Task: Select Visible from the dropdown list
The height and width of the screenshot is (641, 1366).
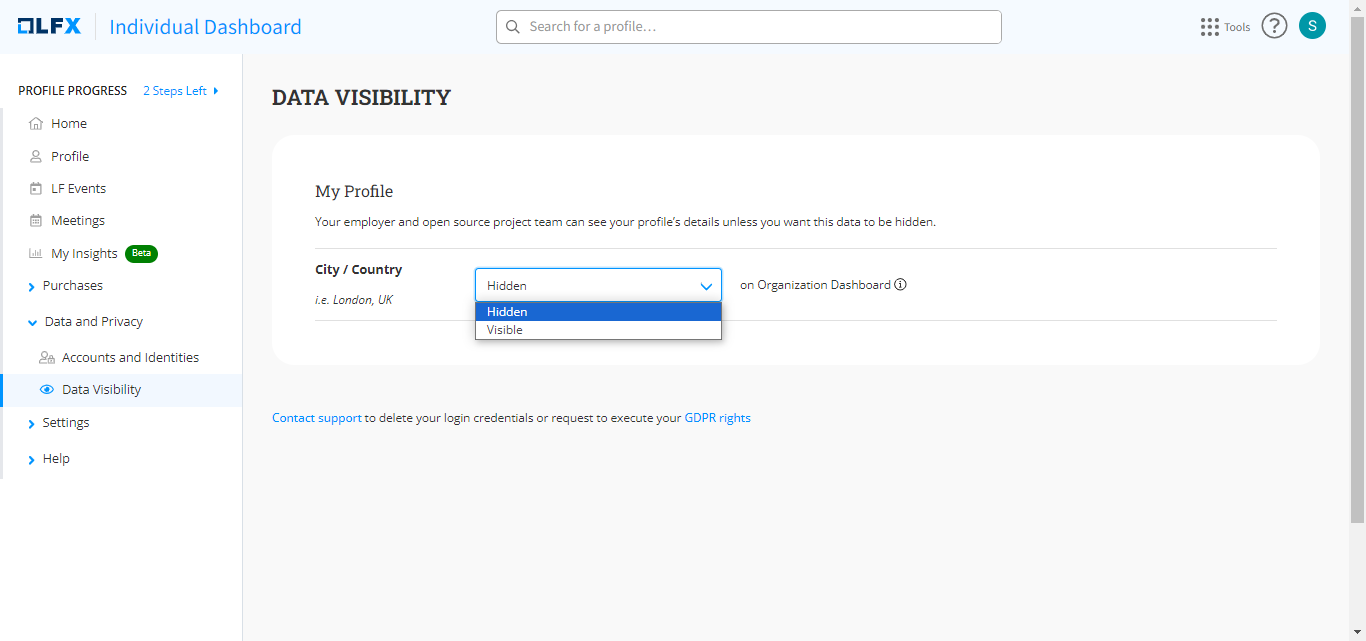Action: click(x=505, y=330)
